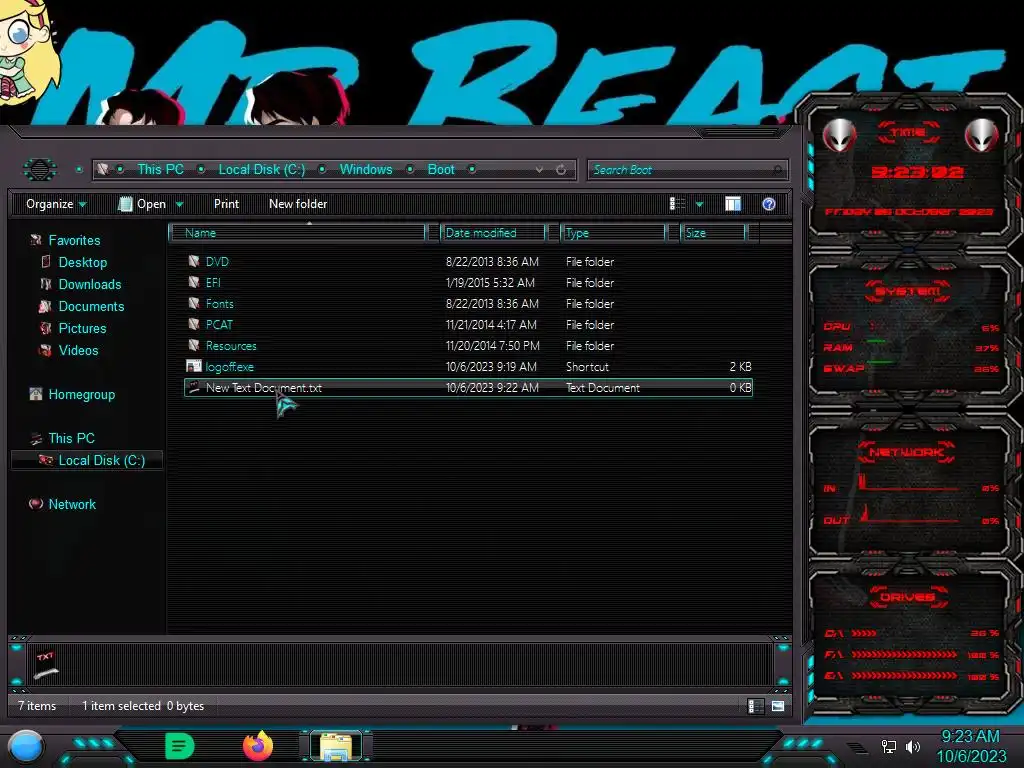Open the network tray icon

coord(889,746)
